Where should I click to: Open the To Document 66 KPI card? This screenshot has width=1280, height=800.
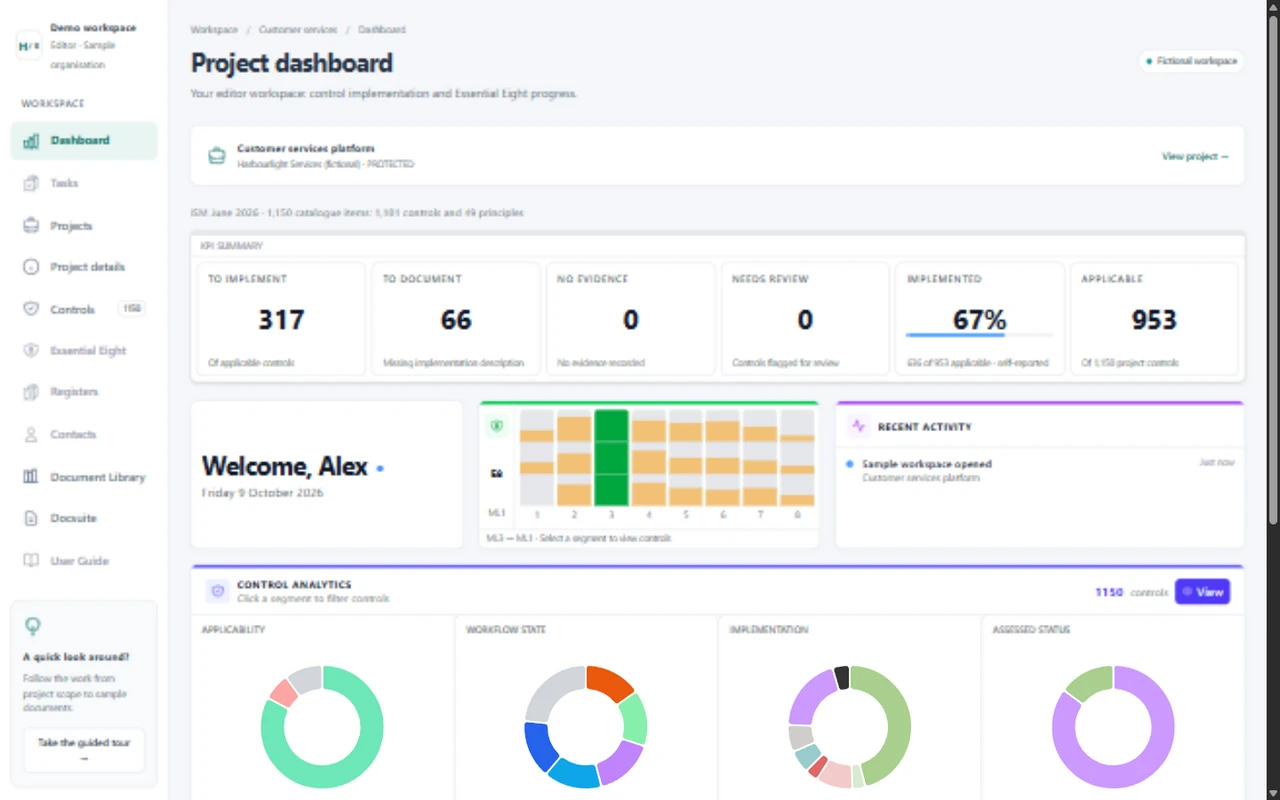456,319
